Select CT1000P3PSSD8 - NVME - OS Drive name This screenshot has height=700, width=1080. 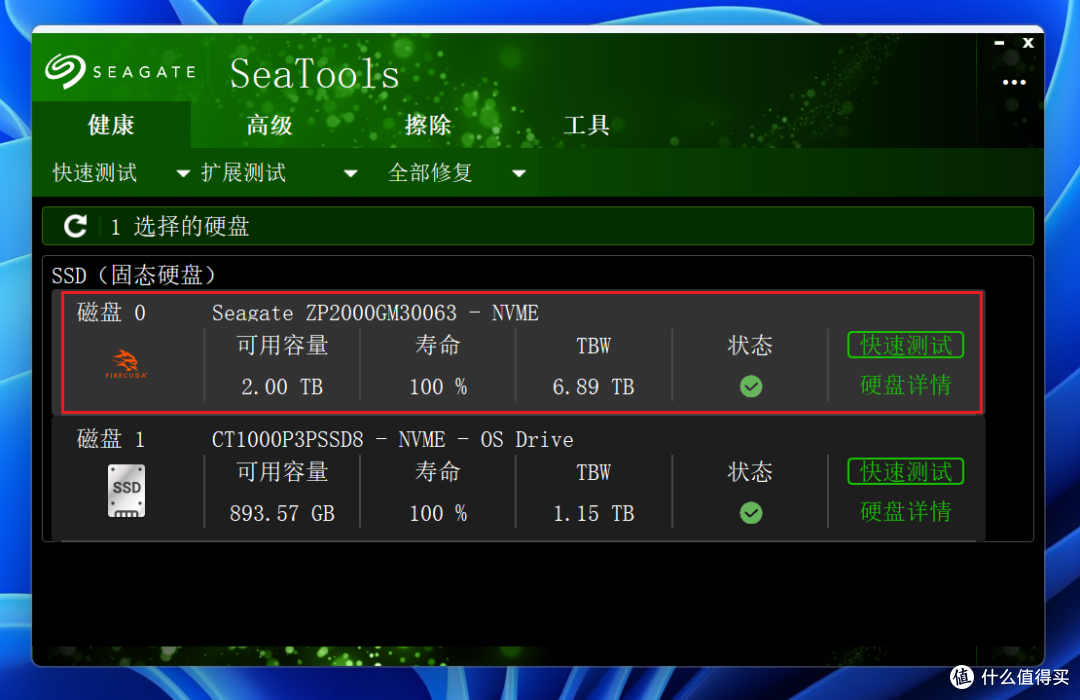(x=393, y=440)
